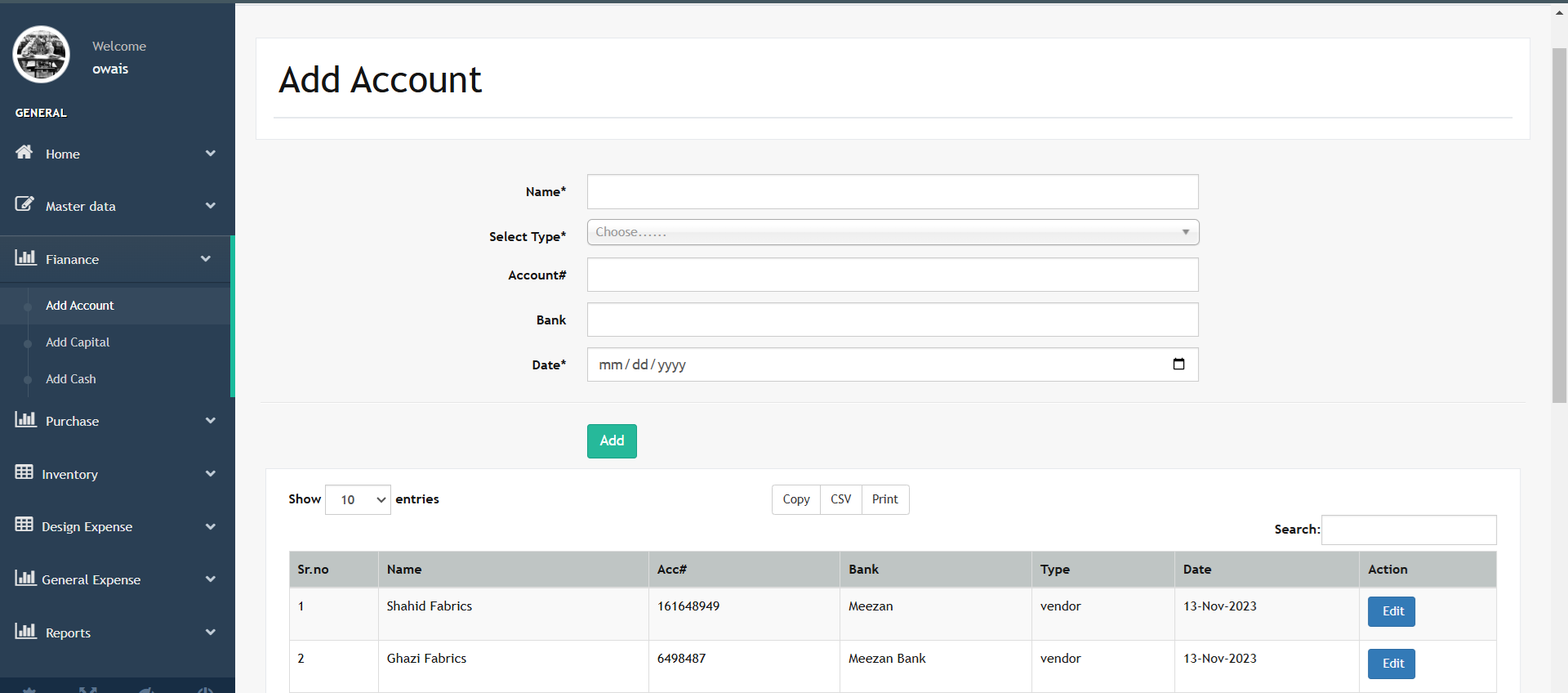Screen dimensions: 1568x693
Task: Open the Add Capital submenu item
Action: coord(78,342)
